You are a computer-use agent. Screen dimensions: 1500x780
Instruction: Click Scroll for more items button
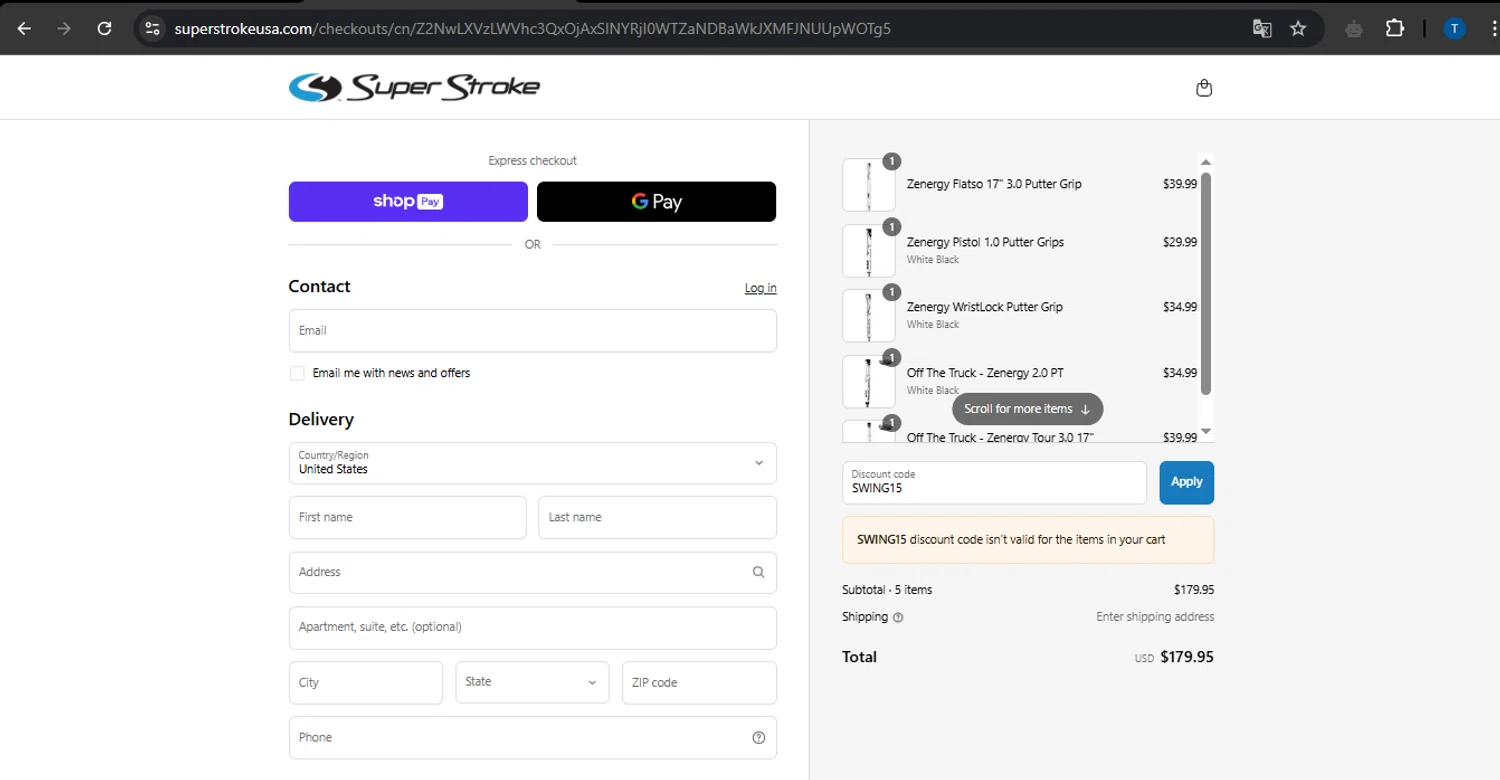point(1027,409)
